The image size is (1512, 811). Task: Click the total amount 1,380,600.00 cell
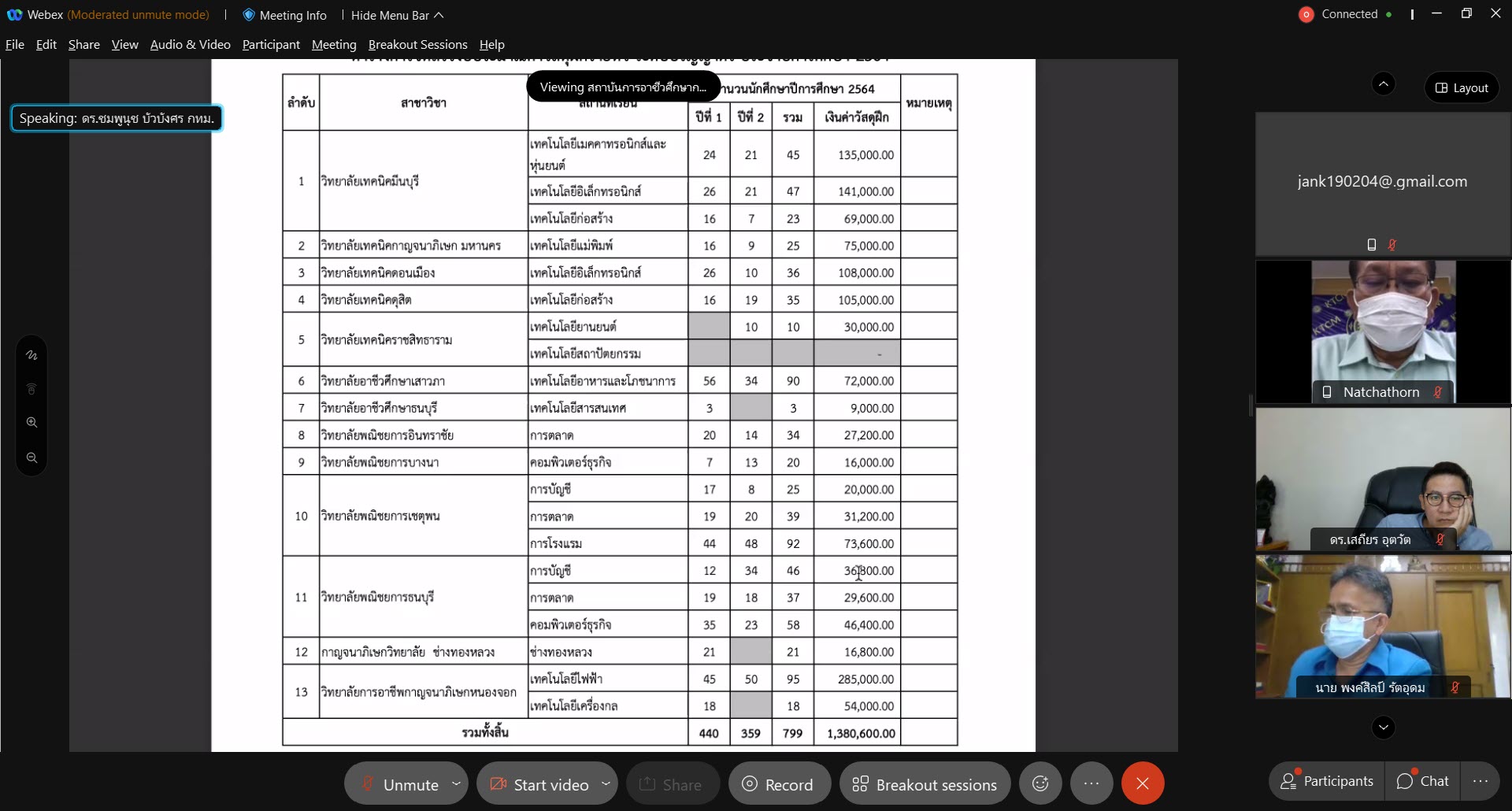pos(858,733)
